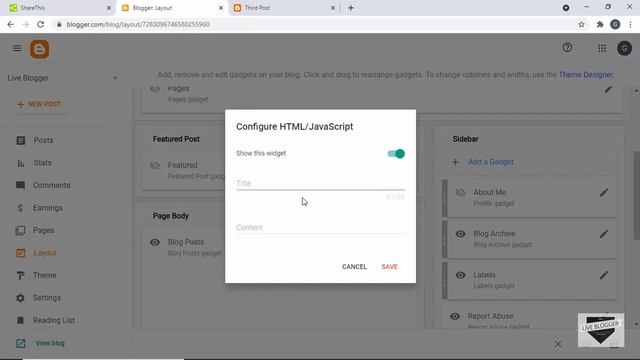Click the NEW POST button
Screen dimensions: 640x360
(x=39, y=104)
